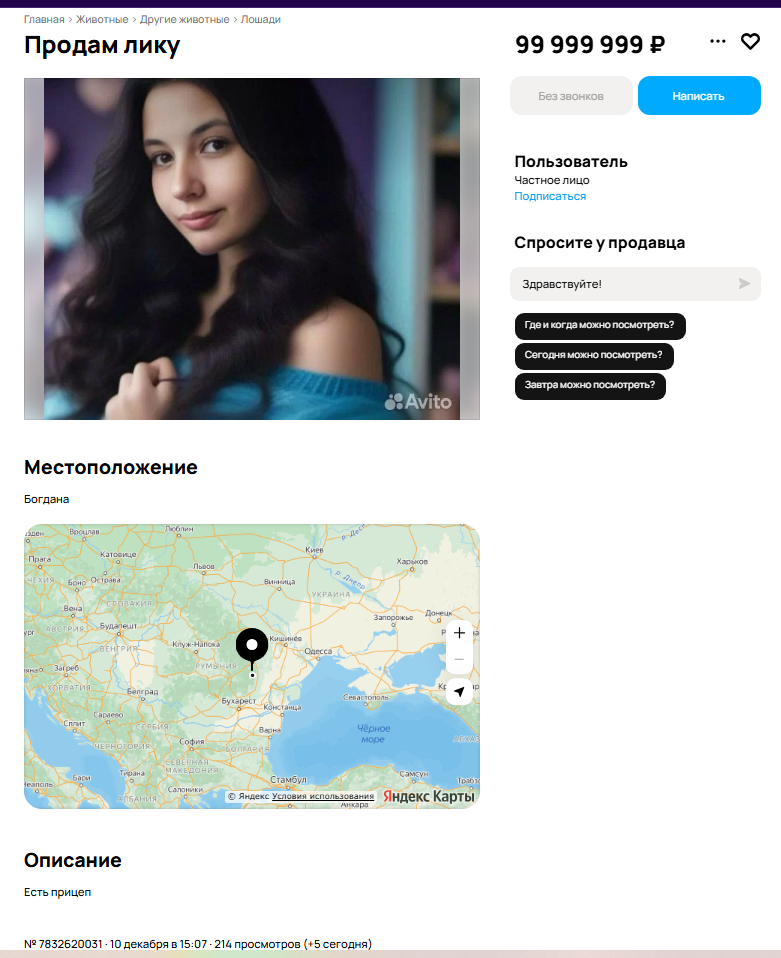Open Другие животные breadcrumb
781x958 pixels.
[185, 20]
